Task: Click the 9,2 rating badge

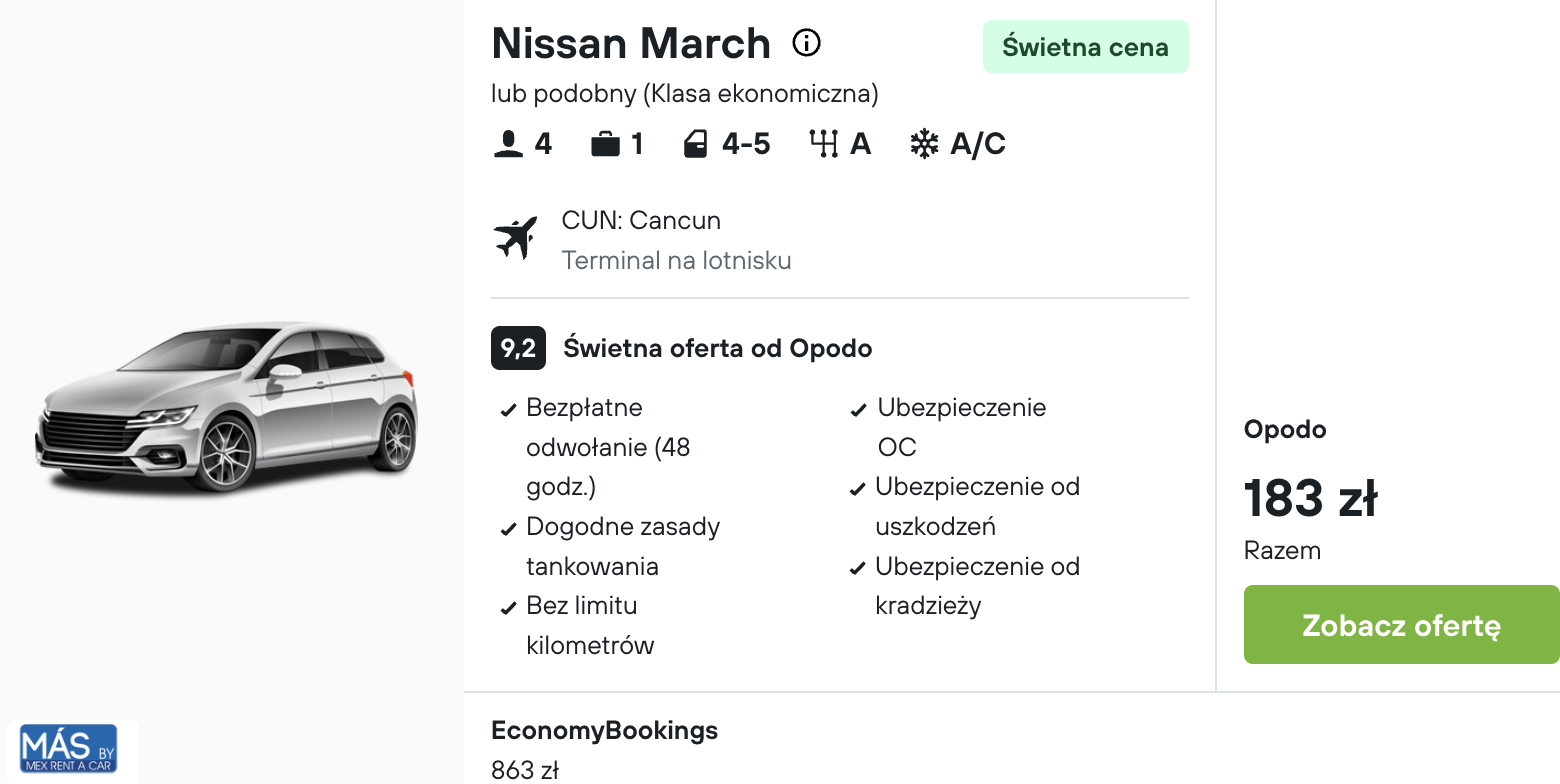Action: tap(519, 348)
